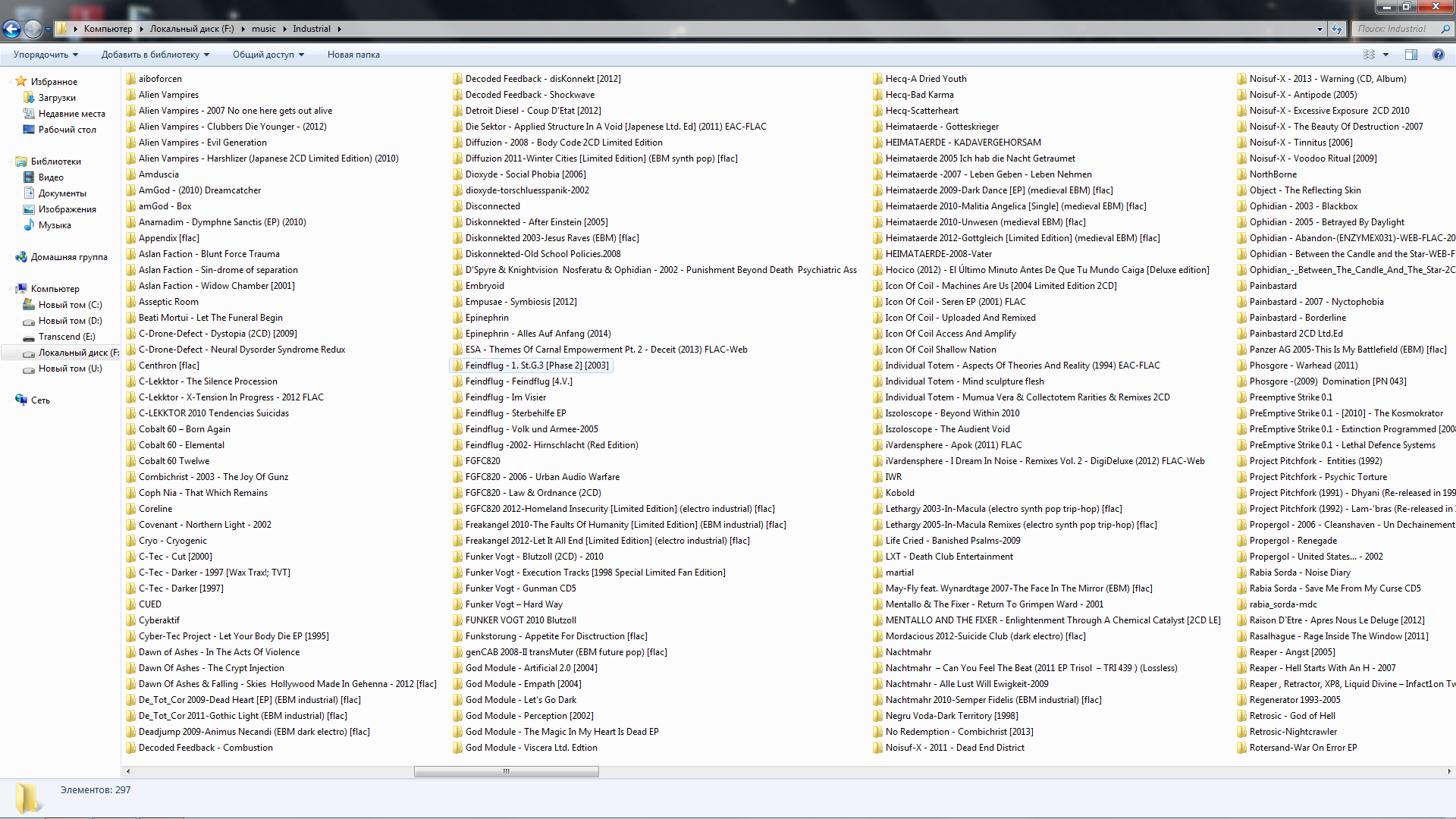Click the Новая папка button
The height and width of the screenshot is (819, 1456).
353,55
